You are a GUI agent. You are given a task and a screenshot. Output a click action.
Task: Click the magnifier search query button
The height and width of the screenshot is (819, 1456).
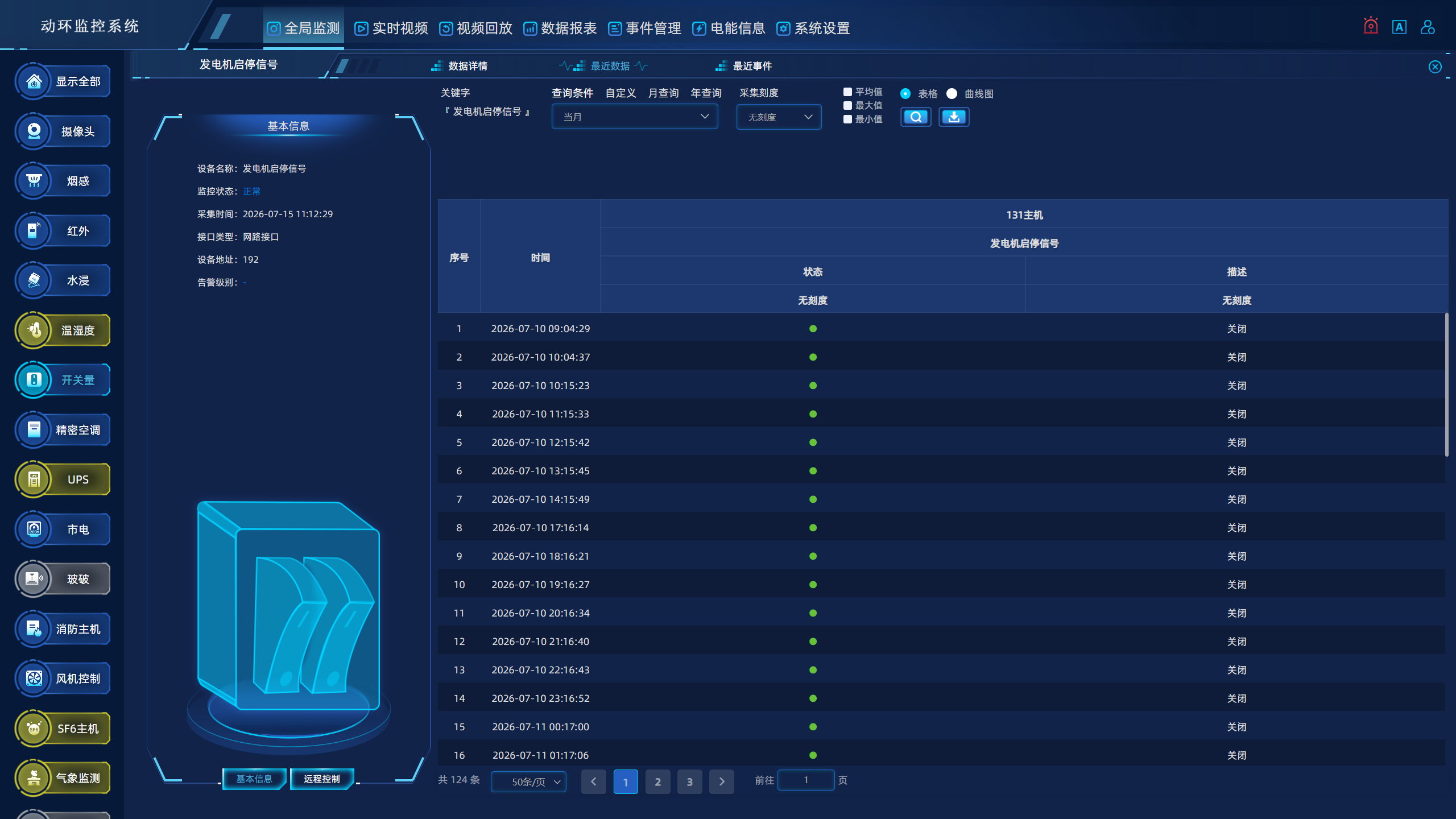click(916, 117)
